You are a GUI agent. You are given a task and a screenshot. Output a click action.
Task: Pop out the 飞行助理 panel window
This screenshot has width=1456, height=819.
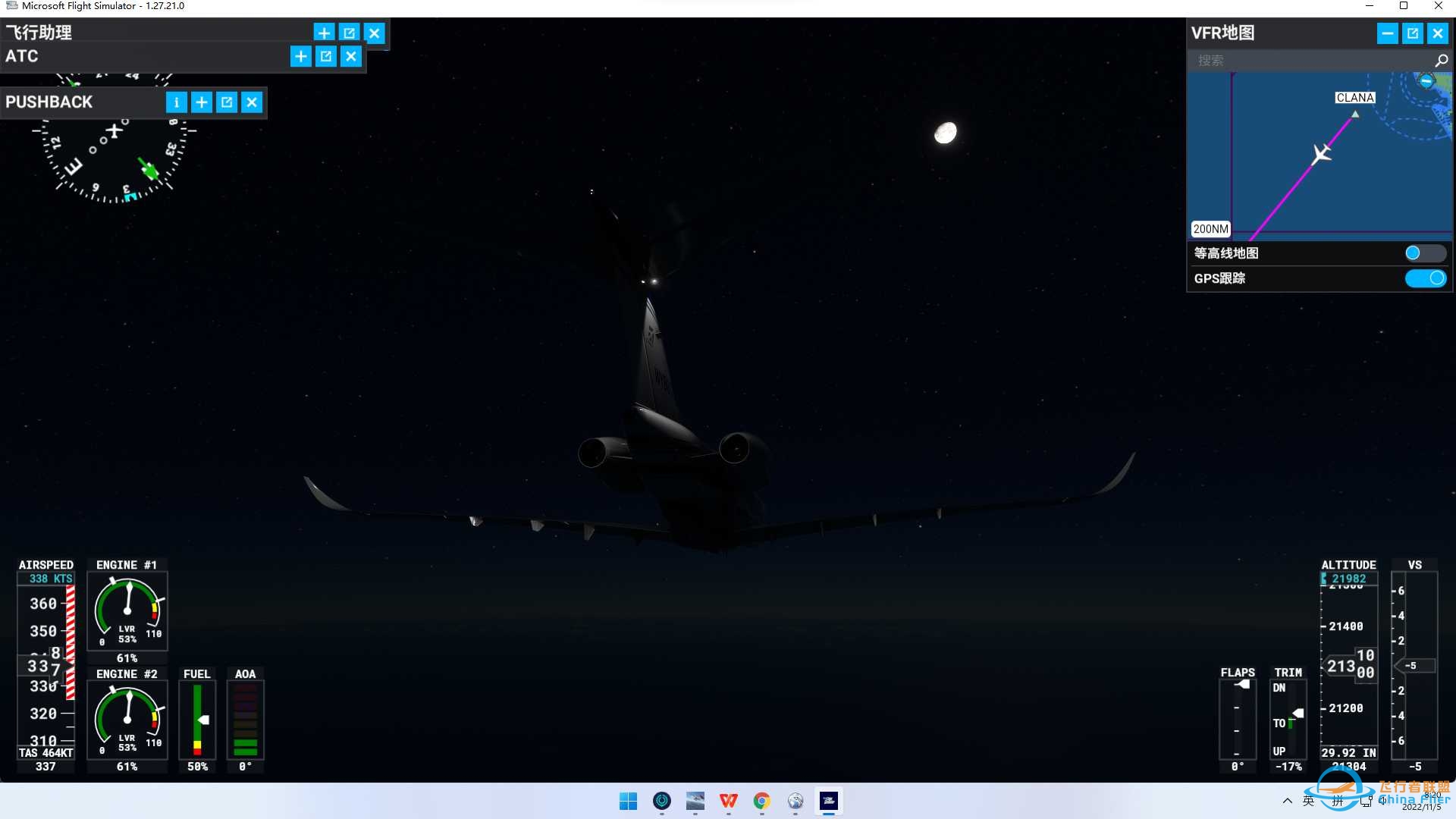(x=349, y=33)
